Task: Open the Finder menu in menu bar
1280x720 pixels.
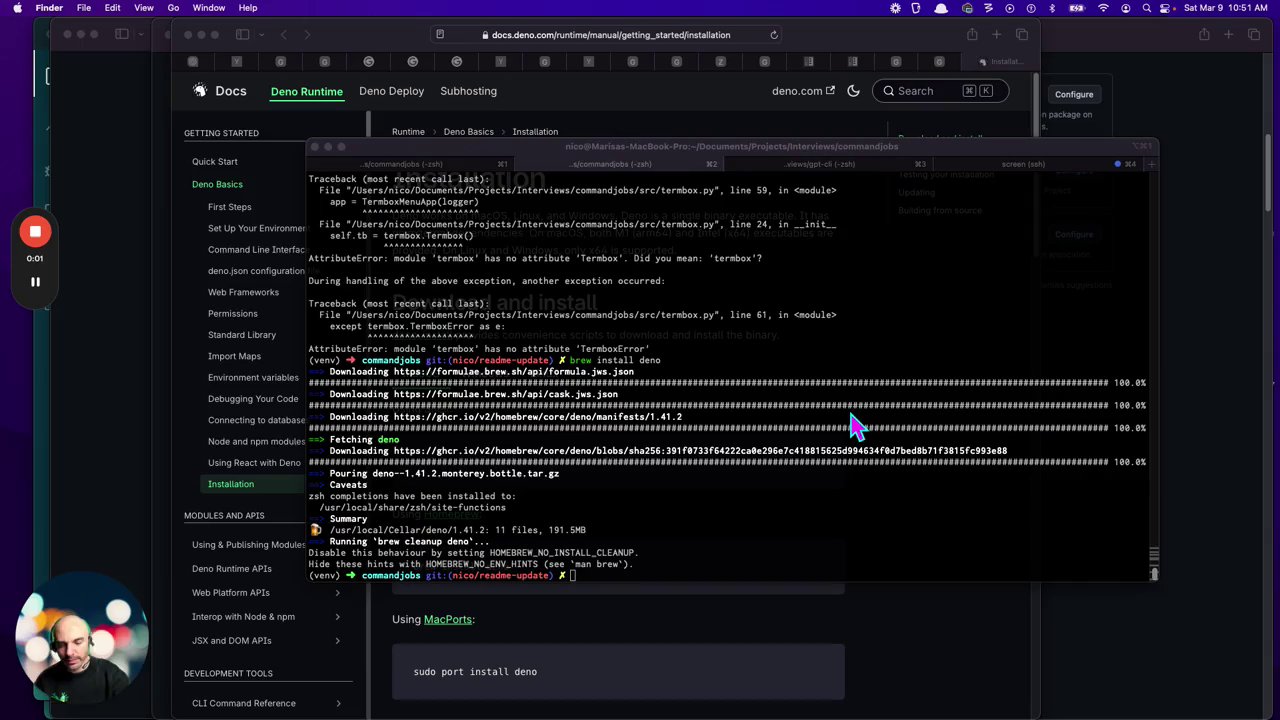Action: point(49,8)
